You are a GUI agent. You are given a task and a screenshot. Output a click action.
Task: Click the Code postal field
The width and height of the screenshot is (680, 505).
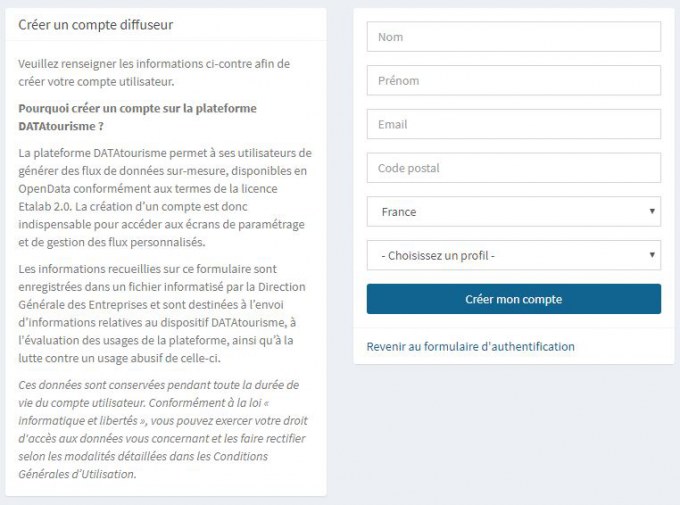(513, 168)
